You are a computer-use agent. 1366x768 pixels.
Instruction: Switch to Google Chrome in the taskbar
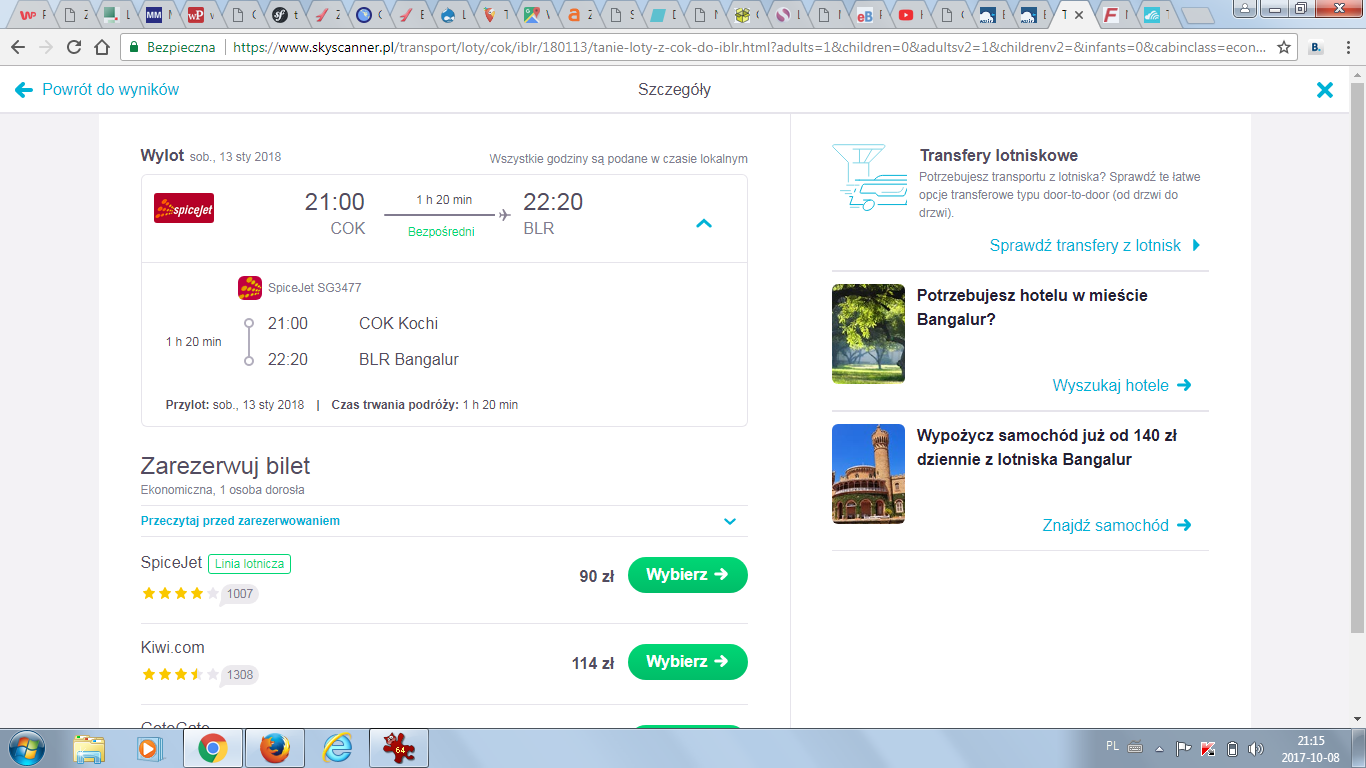pyautogui.click(x=211, y=748)
